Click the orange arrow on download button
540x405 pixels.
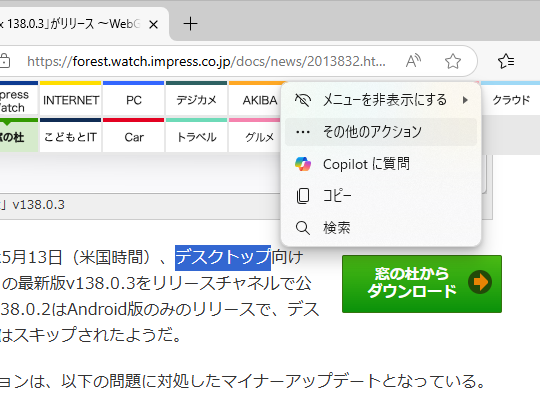480,282
